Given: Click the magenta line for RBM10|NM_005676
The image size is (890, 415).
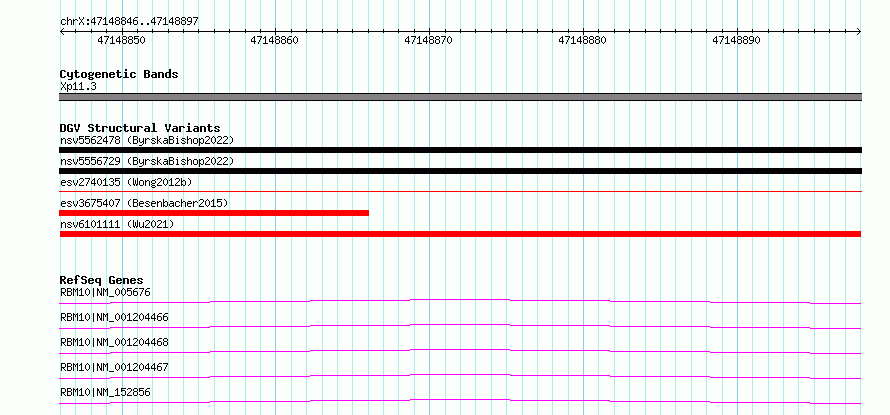Looking at the screenshot, I should click(460, 301).
